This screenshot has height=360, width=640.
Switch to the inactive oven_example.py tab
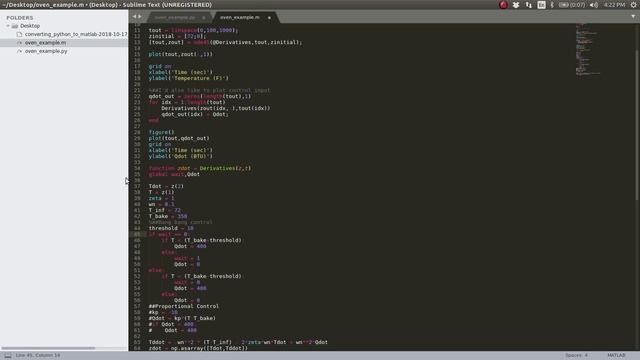coord(175,18)
